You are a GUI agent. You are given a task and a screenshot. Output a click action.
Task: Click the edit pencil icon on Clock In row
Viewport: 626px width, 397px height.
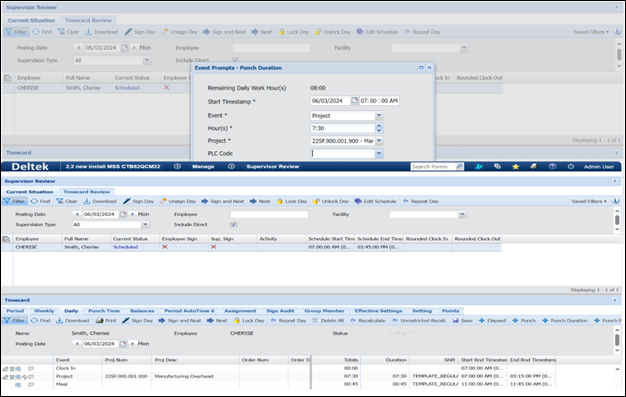[5, 368]
